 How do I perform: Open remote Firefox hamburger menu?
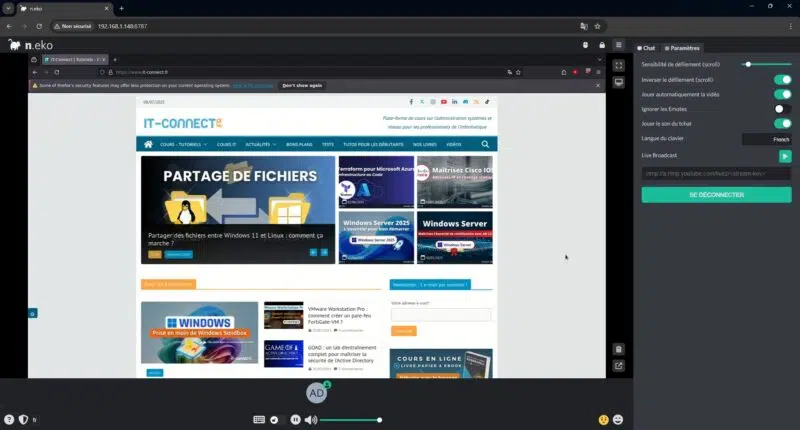tap(598, 72)
